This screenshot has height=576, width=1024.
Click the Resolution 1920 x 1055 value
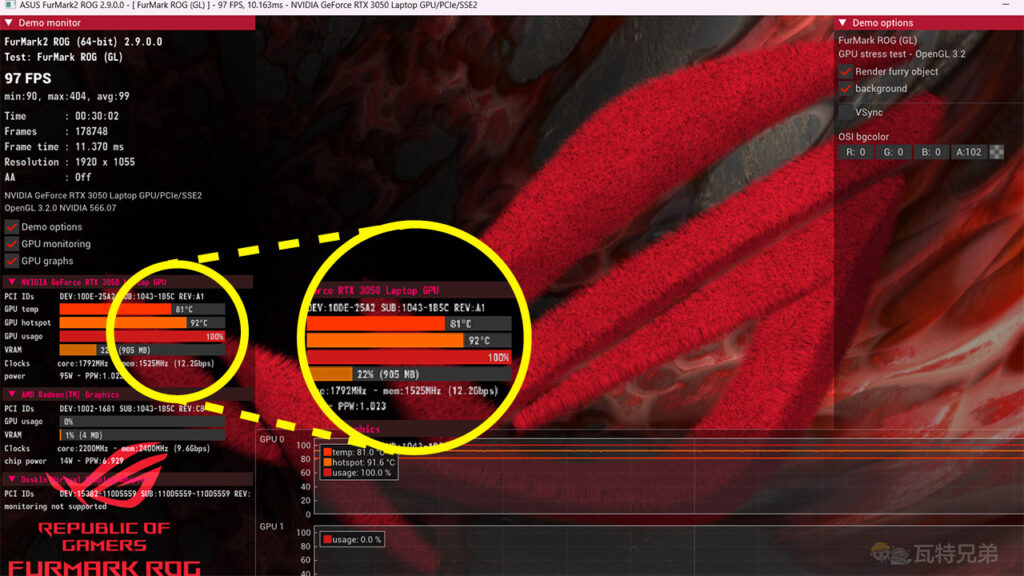(104, 162)
